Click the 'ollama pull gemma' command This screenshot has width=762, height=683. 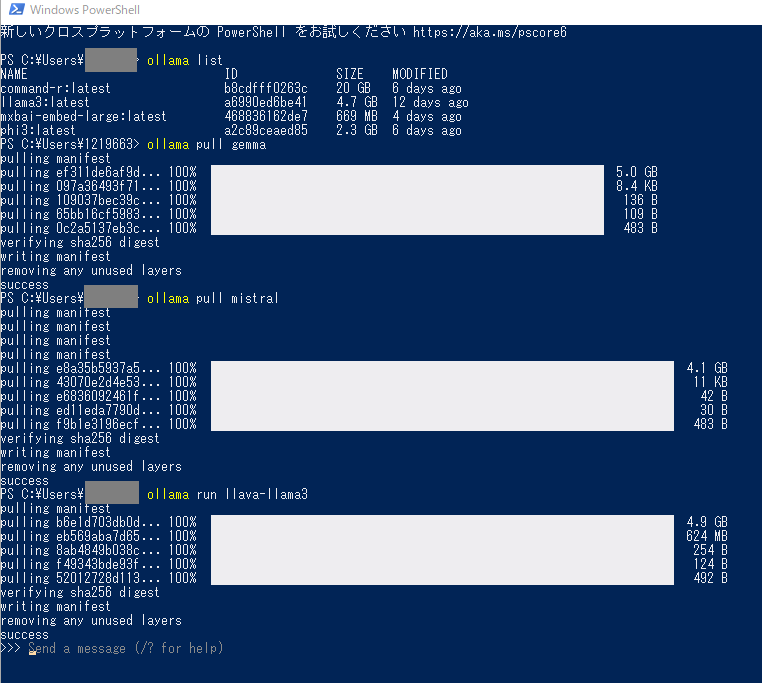207,145
